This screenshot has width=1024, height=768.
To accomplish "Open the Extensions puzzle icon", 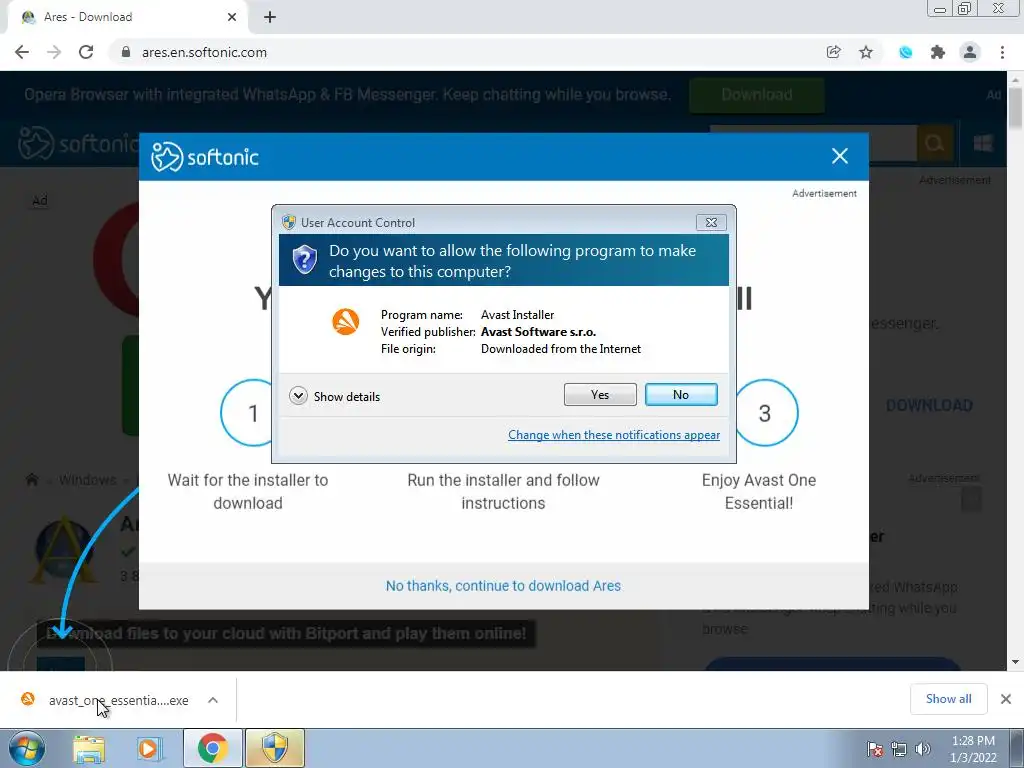I will point(938,52).
